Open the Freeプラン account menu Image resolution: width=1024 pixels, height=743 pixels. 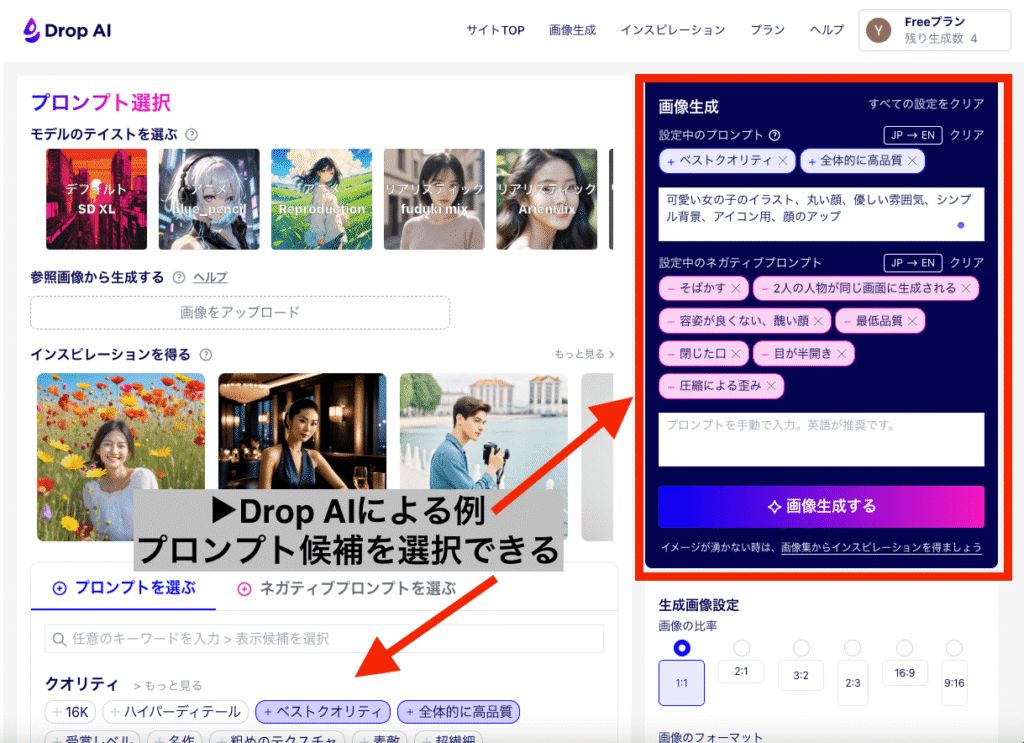(x=935, y=30)
